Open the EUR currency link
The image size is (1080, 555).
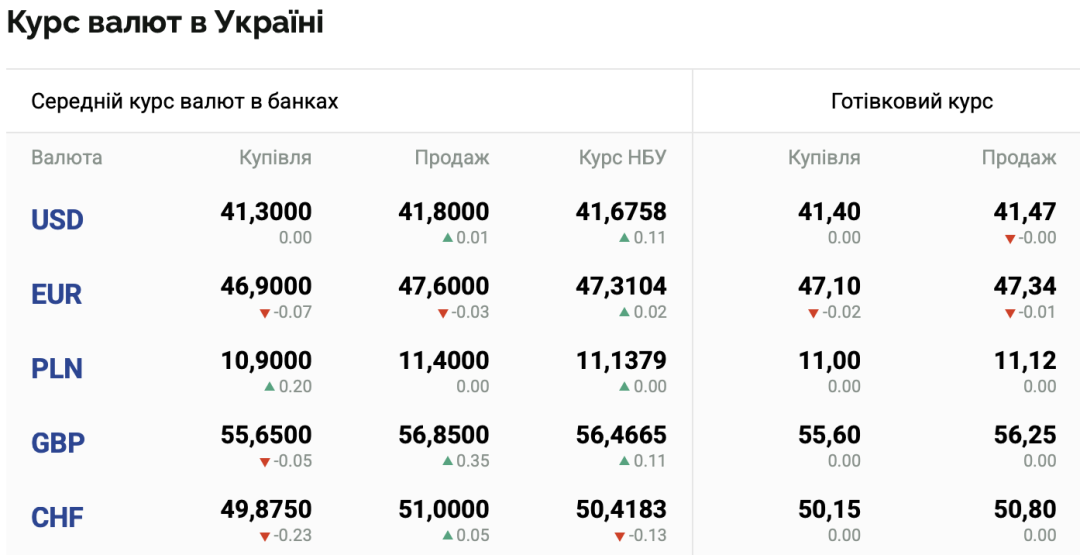pos(56,295)
